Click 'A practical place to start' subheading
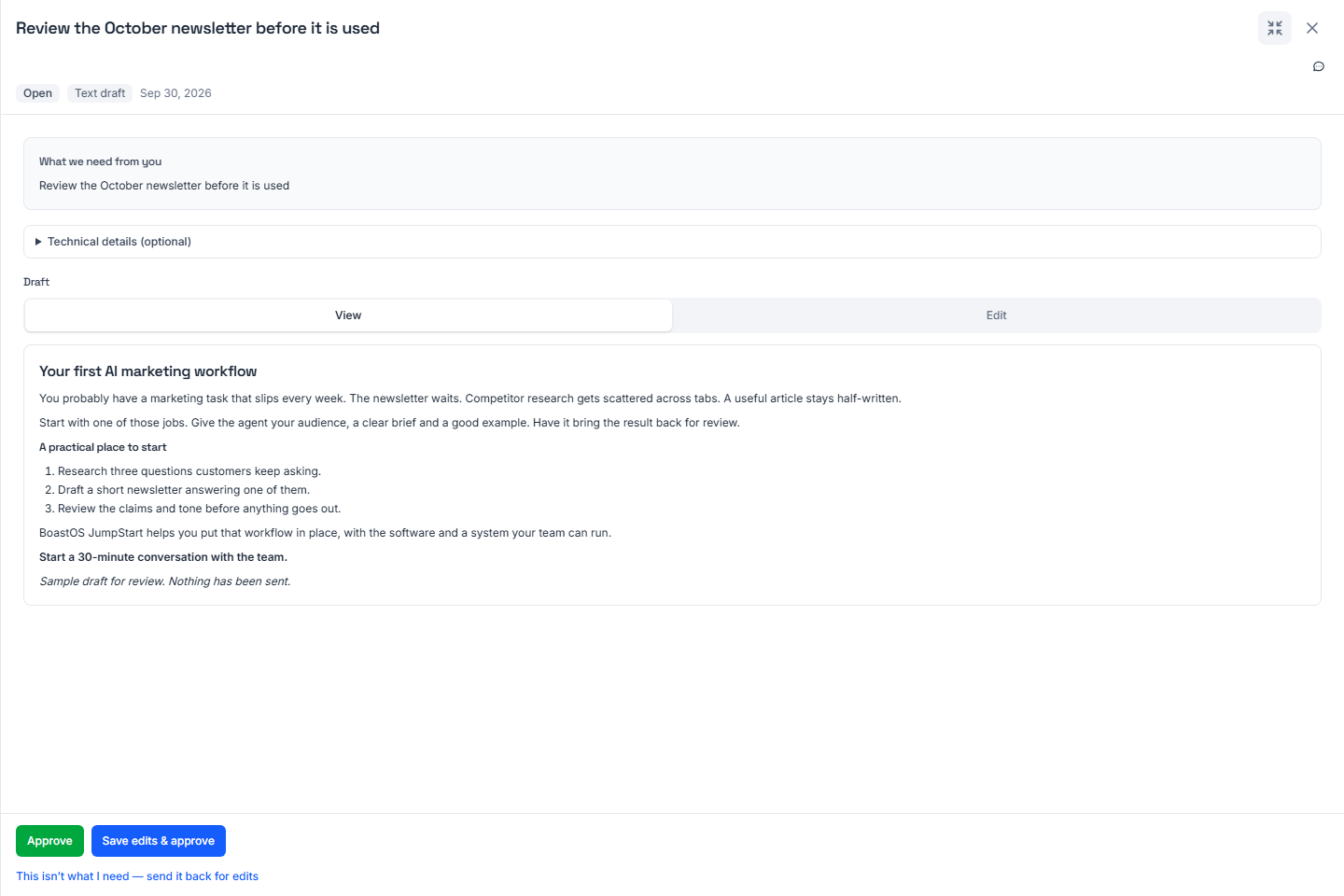This screenshot has width=1344, height=896. point(103,447)
